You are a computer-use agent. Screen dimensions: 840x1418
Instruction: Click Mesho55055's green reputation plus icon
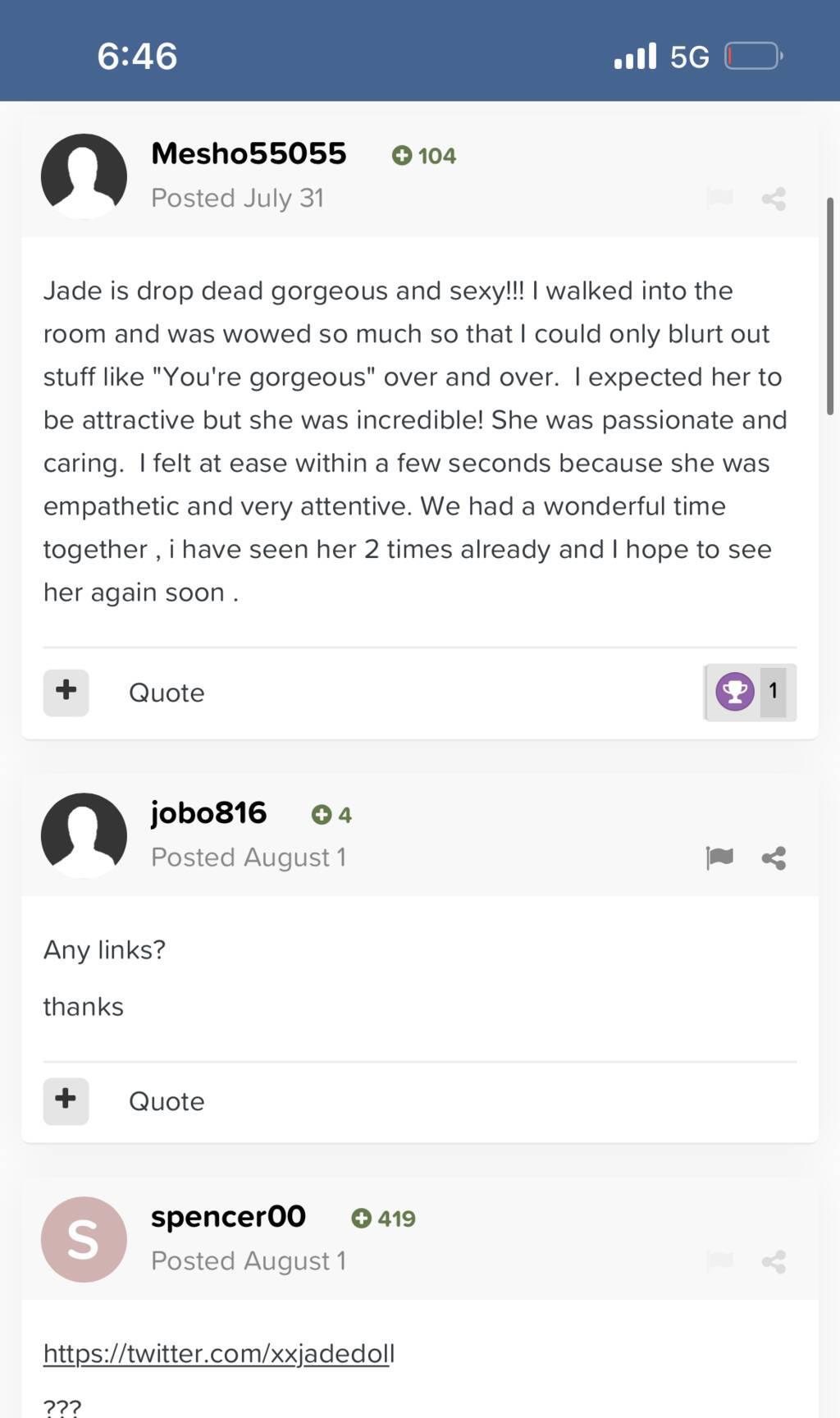(402, 155)
